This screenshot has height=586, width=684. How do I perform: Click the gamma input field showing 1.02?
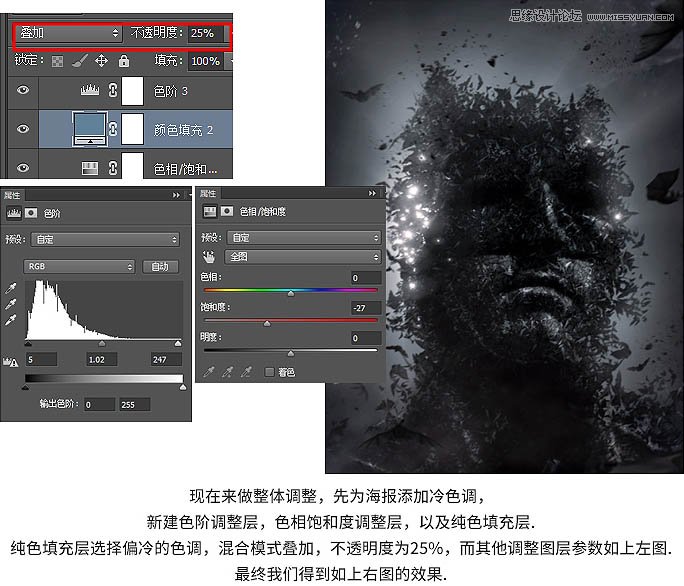click(x=102, y=360)
